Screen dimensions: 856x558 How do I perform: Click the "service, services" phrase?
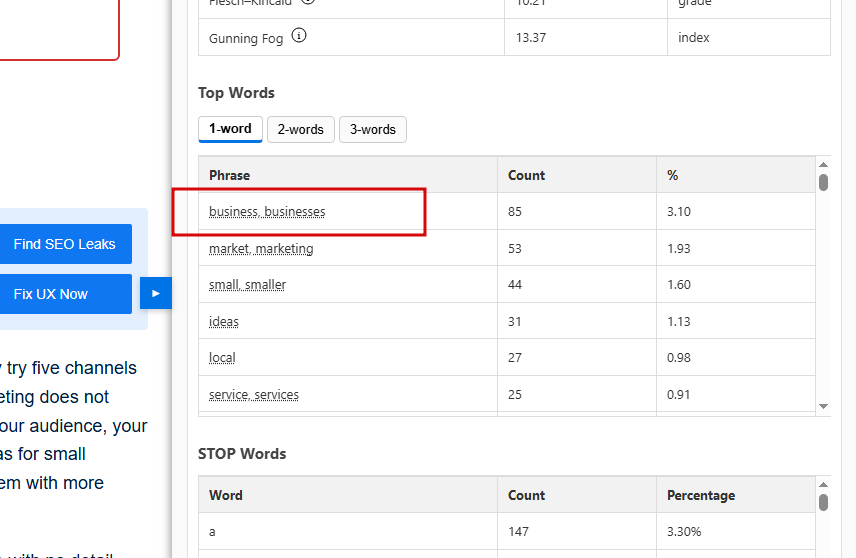[254, 394]
